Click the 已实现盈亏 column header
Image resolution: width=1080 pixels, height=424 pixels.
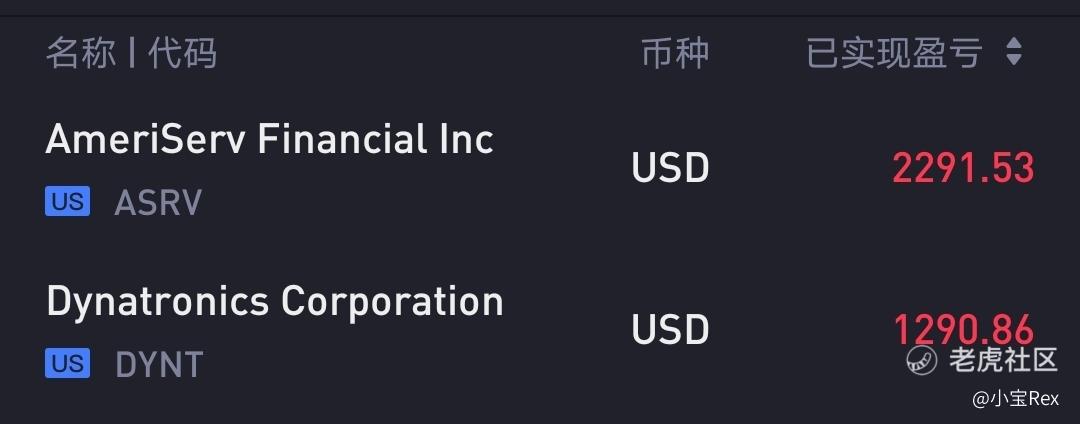coord(893,53)
